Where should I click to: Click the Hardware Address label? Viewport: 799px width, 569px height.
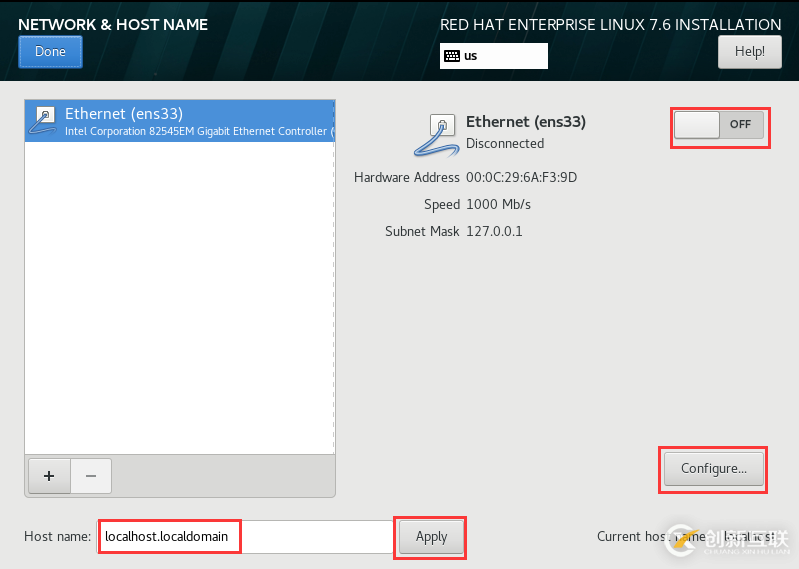pyautogui.click(x=407, y=178)
